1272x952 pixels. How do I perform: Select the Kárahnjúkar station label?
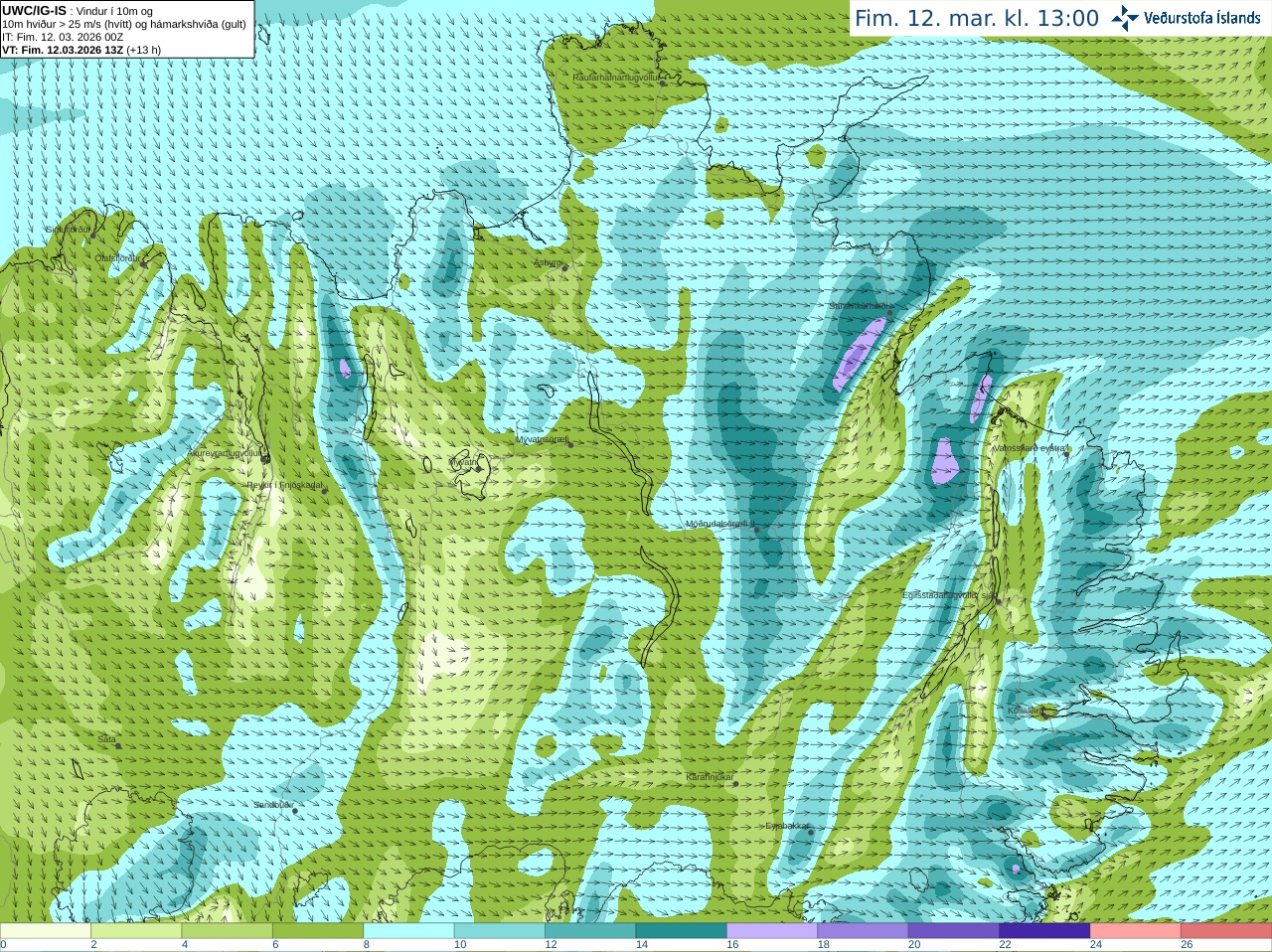(x=710, y=777)
